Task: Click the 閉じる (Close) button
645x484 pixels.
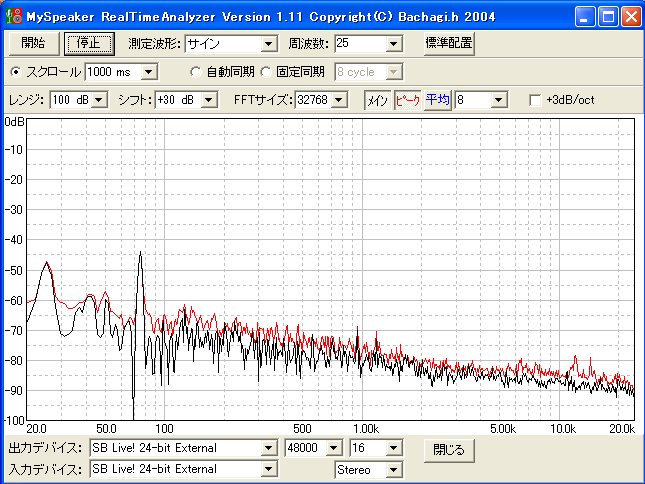Action: click(449, 449)
